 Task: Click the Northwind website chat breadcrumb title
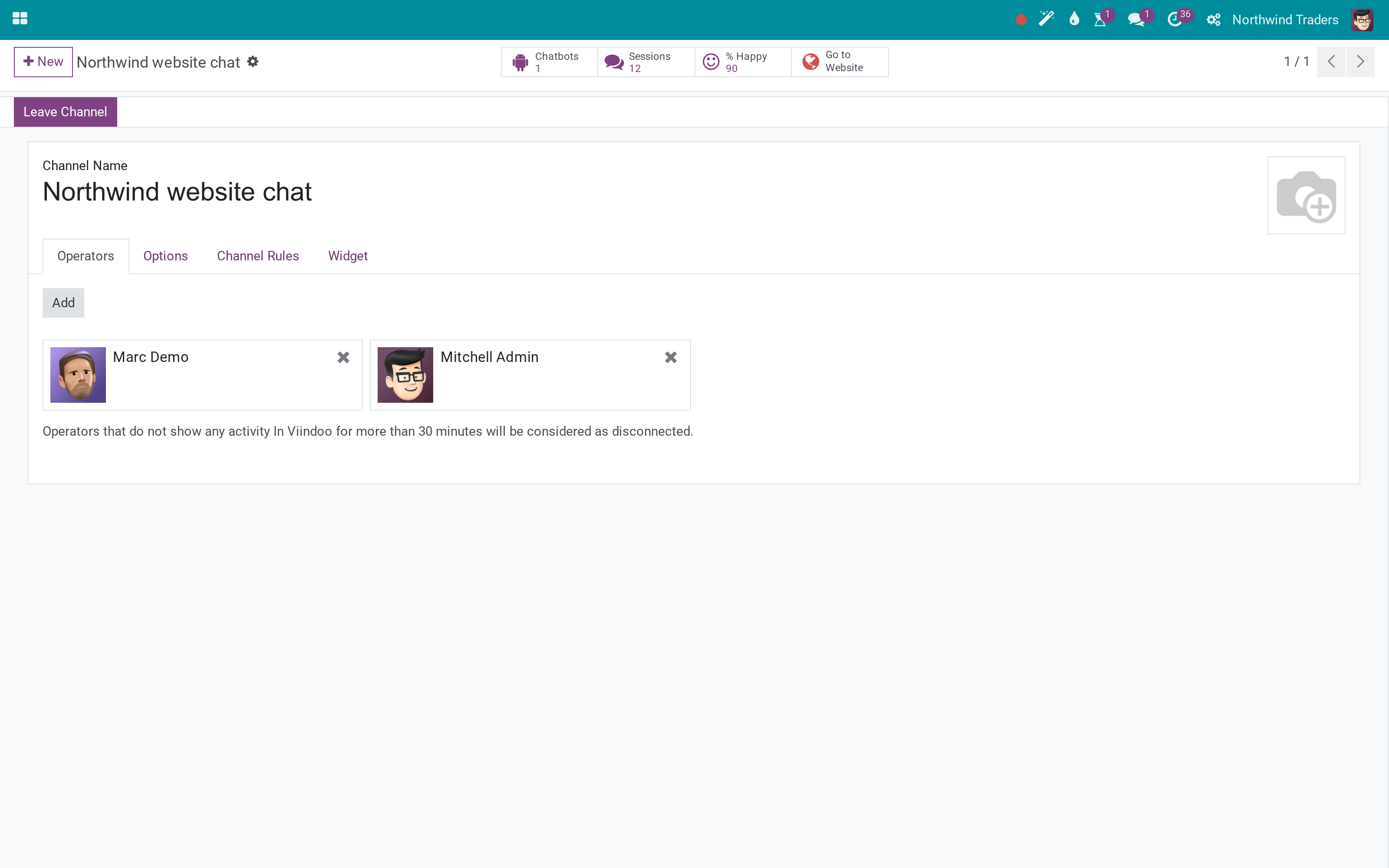click(158, 62)
